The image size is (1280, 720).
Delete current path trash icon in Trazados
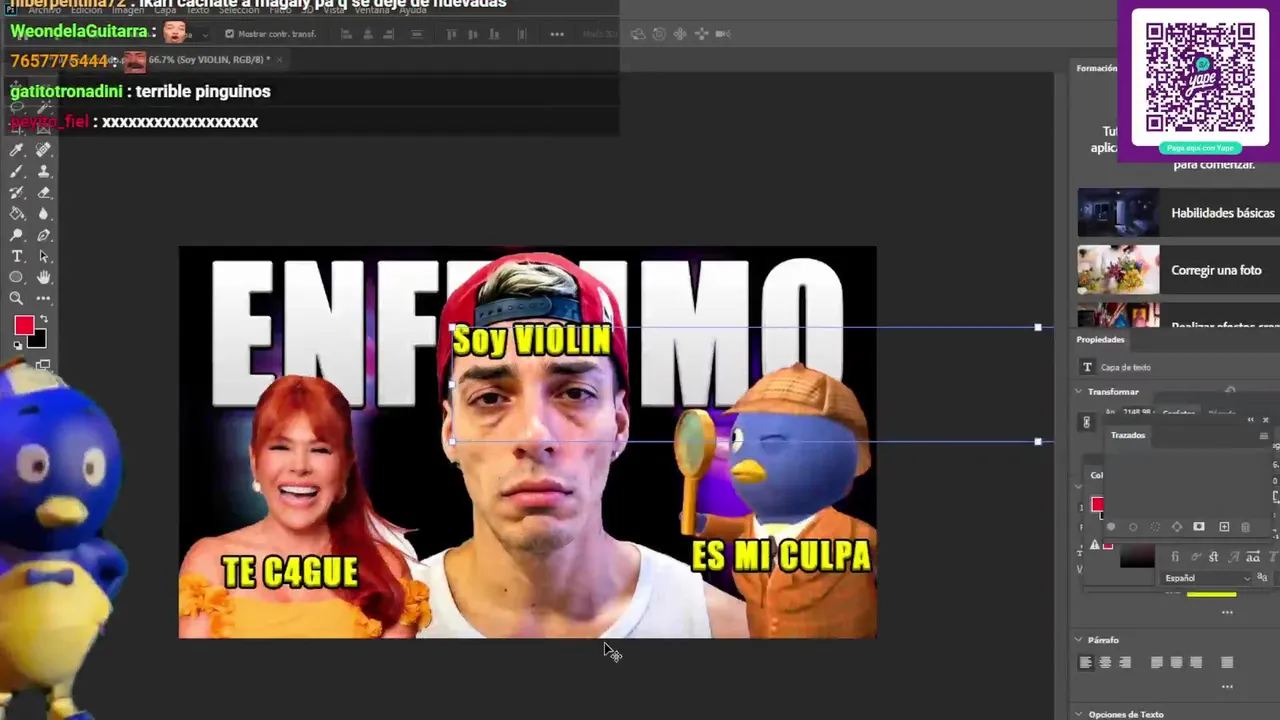pyautogui.click(x=1245, y=527)
